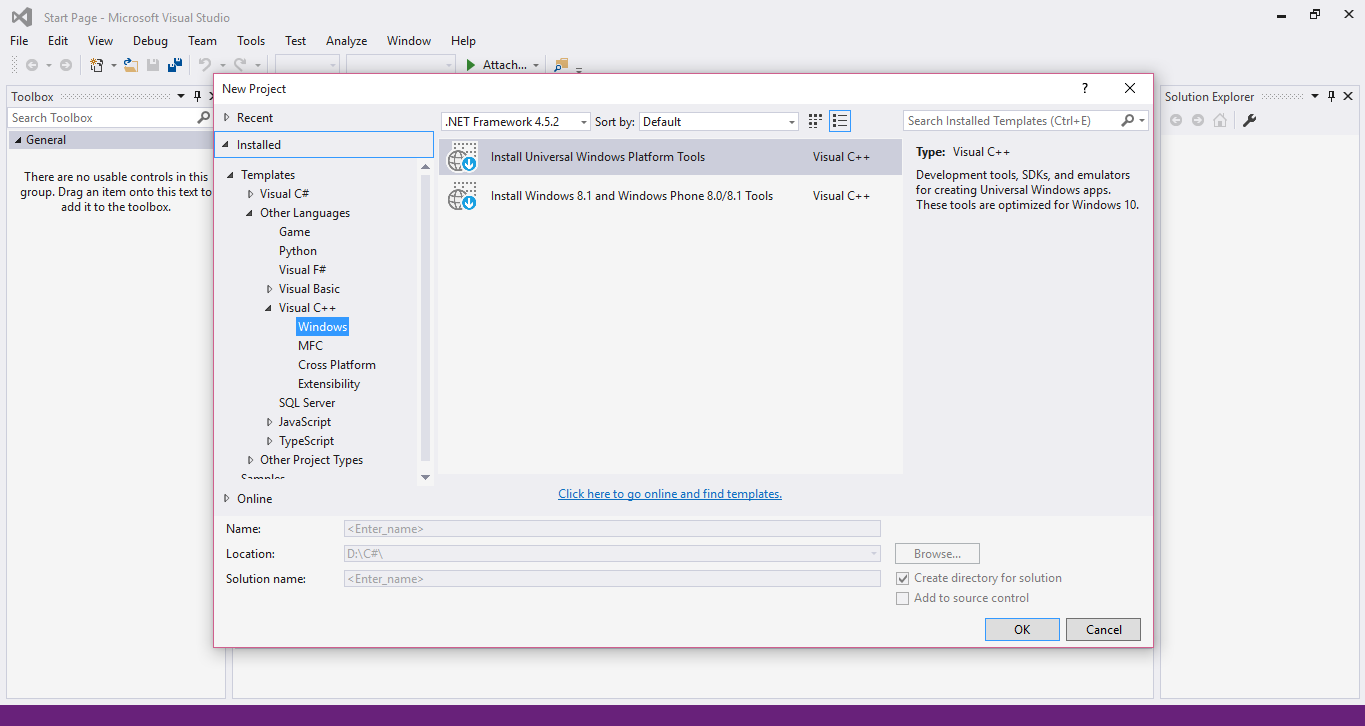Viewport: 1365px width, 726px height.
Task: Click the Open File folder icon
Action: point(130,65)
